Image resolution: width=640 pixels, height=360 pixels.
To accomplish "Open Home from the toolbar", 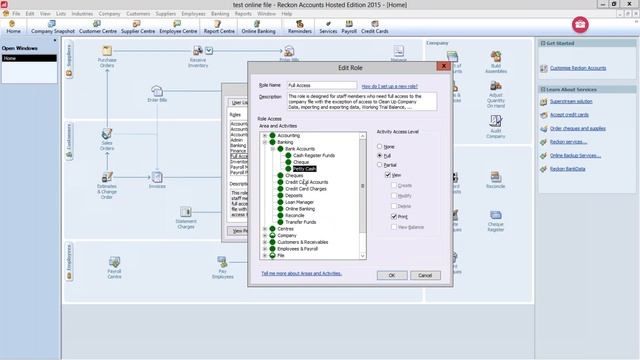I will [x=13, y=27].
